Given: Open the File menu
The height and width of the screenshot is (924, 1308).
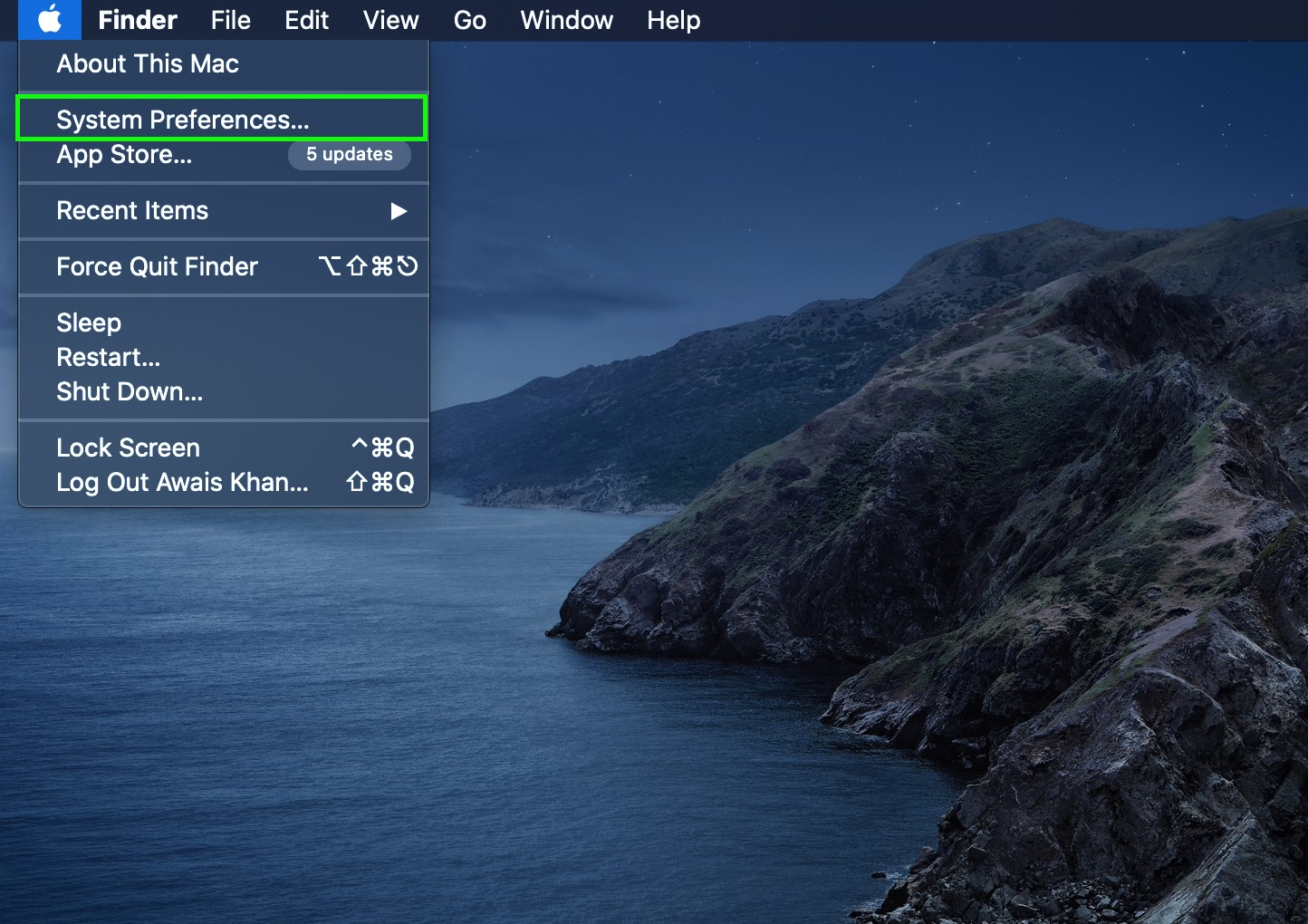Looking at the screenshot, I should click(x=230, y=20).
